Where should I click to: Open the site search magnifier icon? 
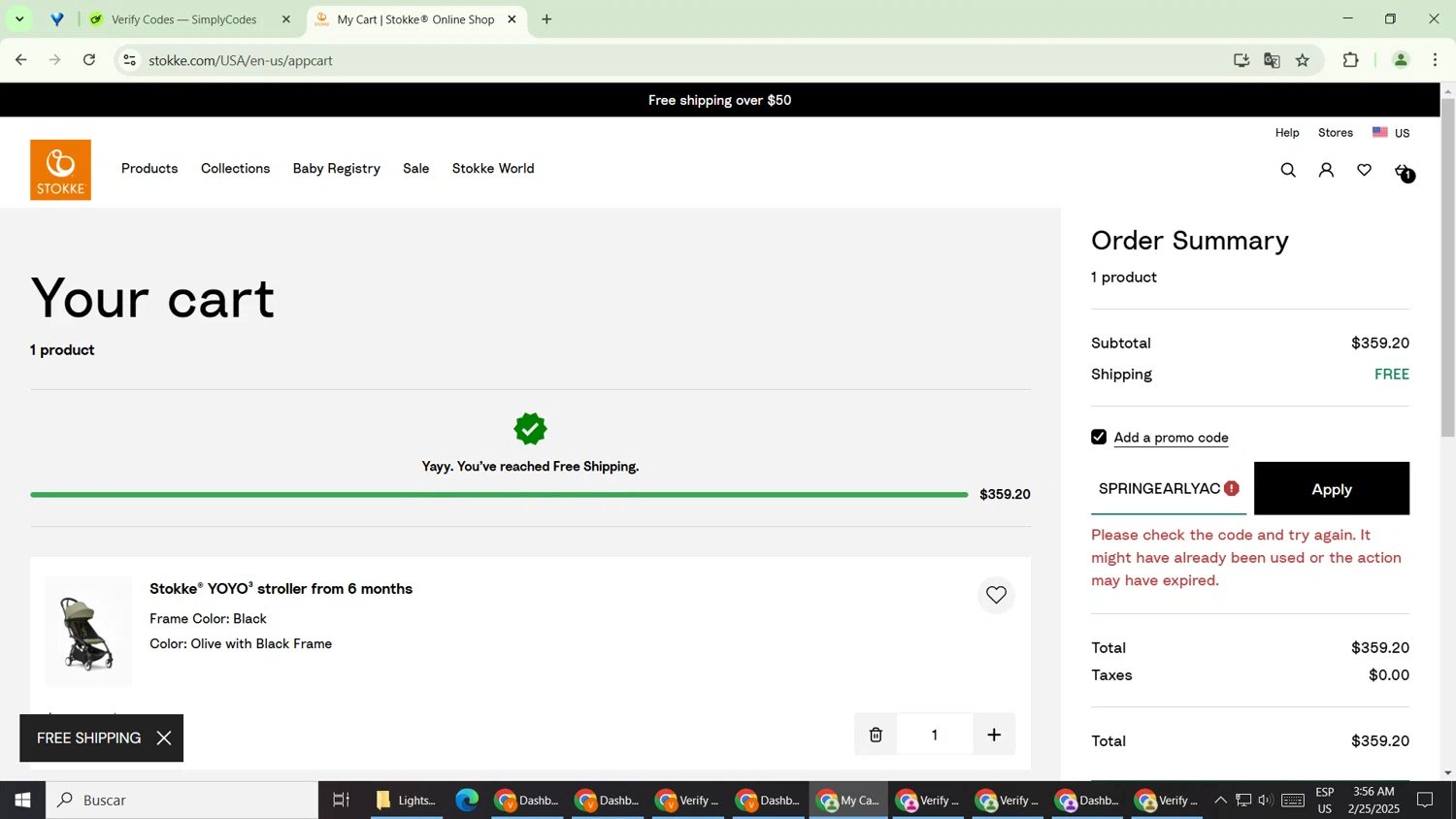pos(1288,171)
